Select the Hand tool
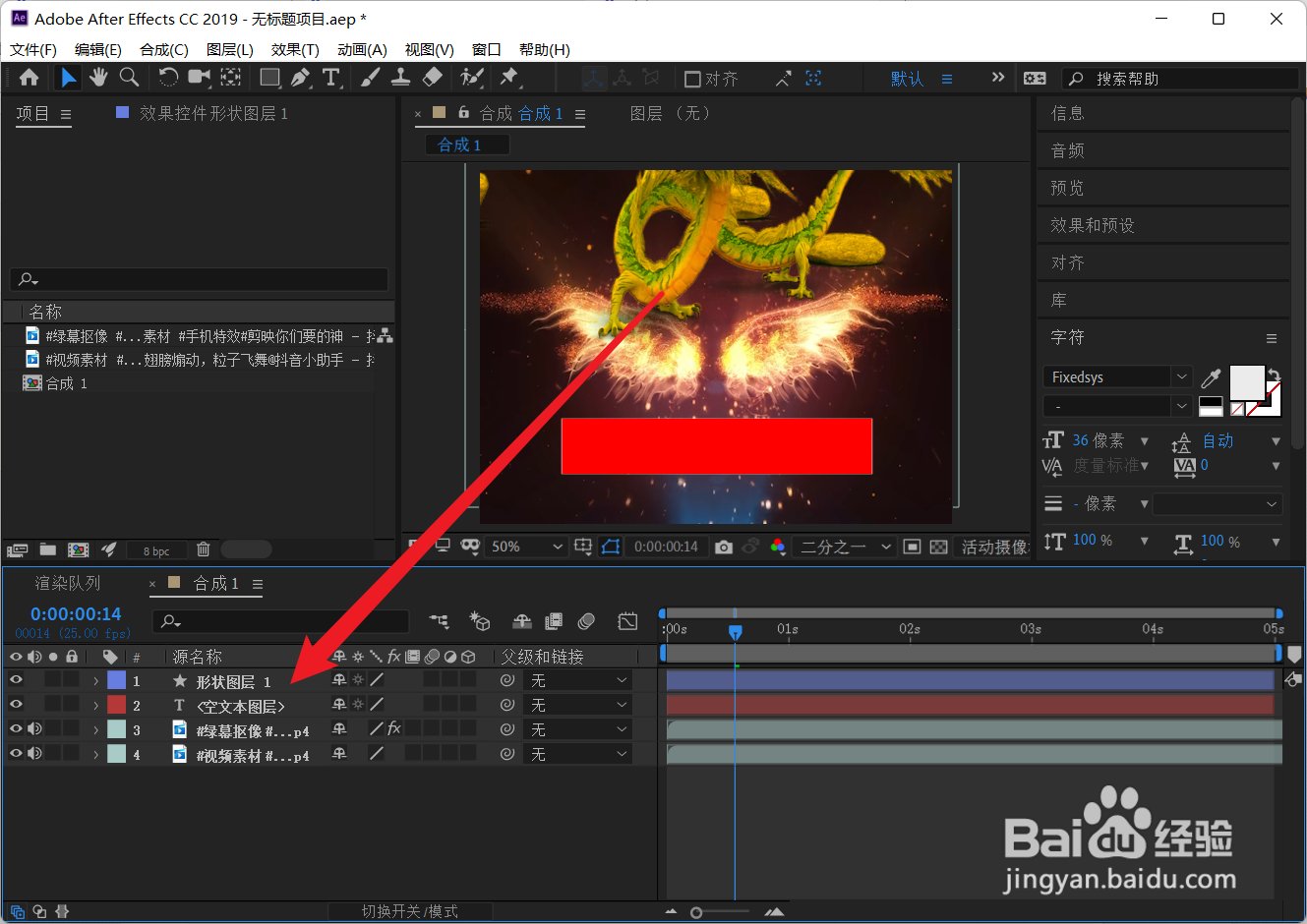This screenshot has height=924, width=1307. coord(98,78)
